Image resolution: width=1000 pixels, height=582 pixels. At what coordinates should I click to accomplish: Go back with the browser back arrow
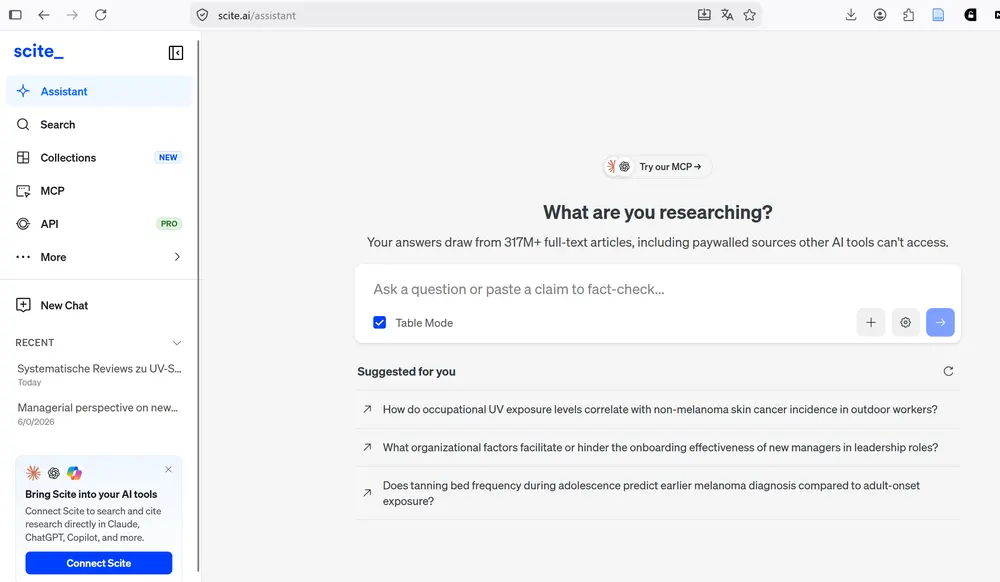pyautogui.click(x=43, y=15)
